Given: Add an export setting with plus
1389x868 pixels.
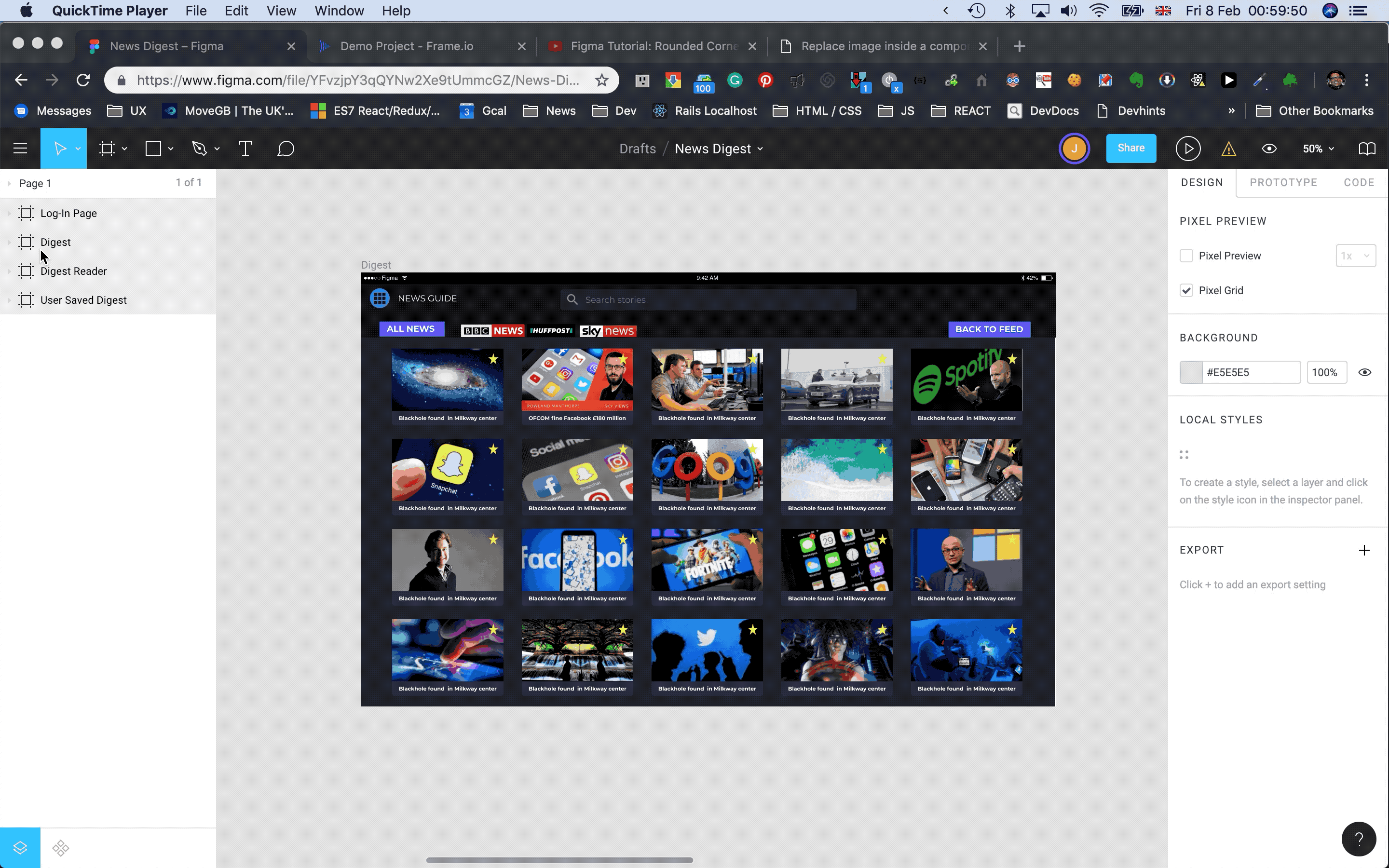Looking at the screenshot, I should tap(1364, 550).
